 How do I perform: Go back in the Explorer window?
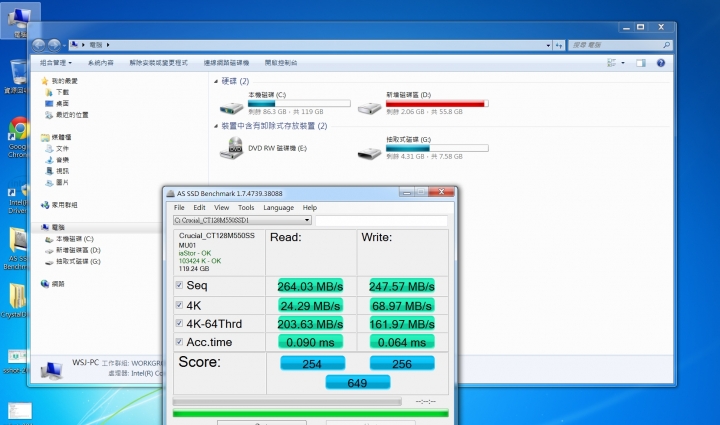coord(39,45)
